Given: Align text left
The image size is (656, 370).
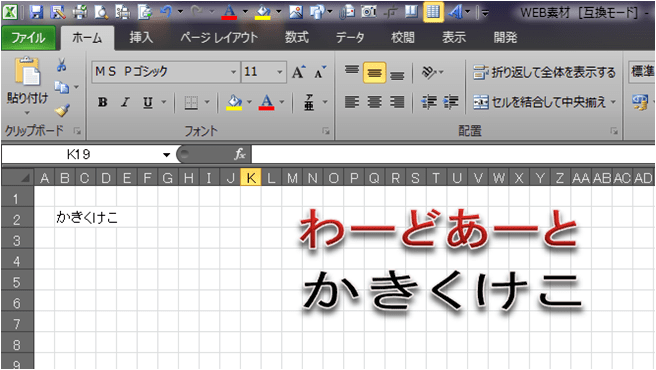Looking at the screenshot, I should [x=352, y=102].
